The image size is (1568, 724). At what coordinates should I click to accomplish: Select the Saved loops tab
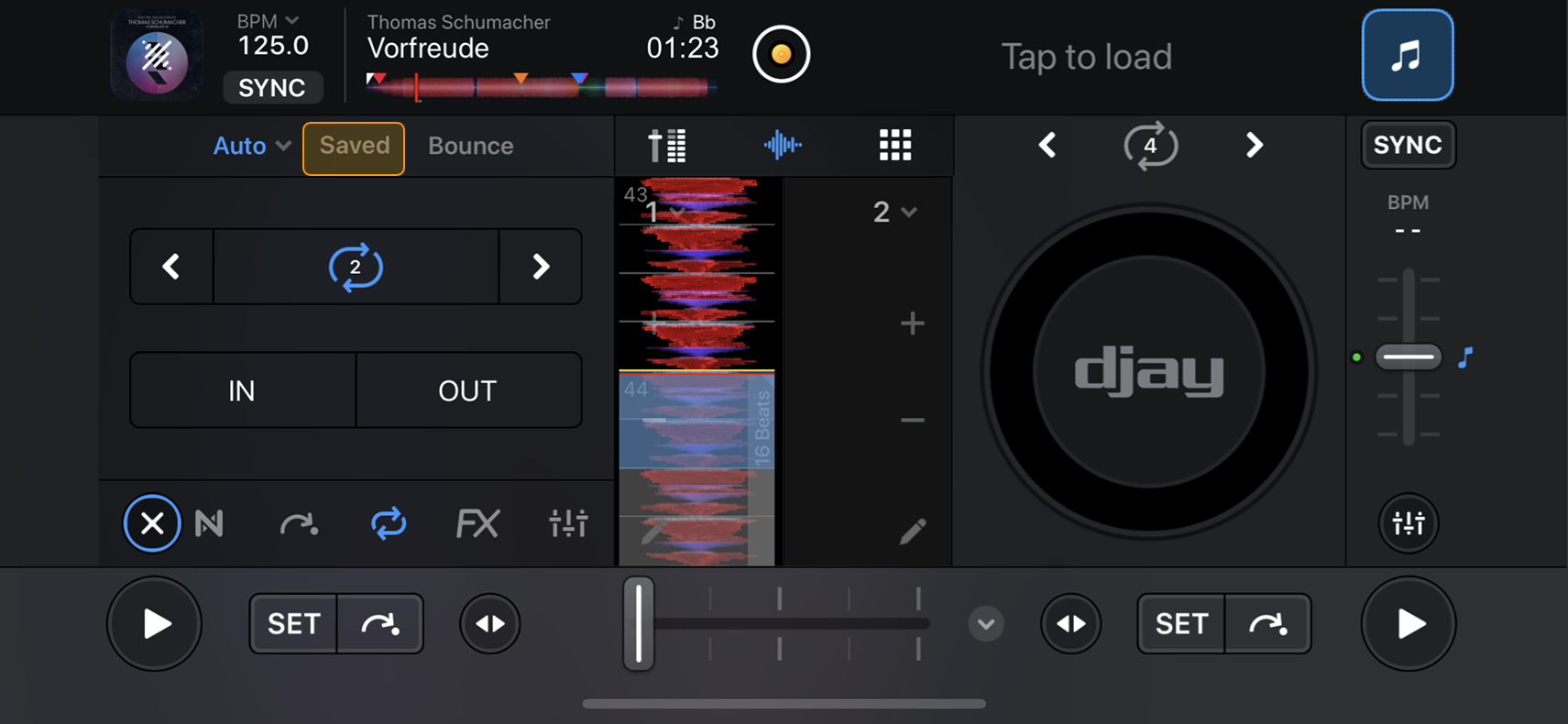[354, 147]
